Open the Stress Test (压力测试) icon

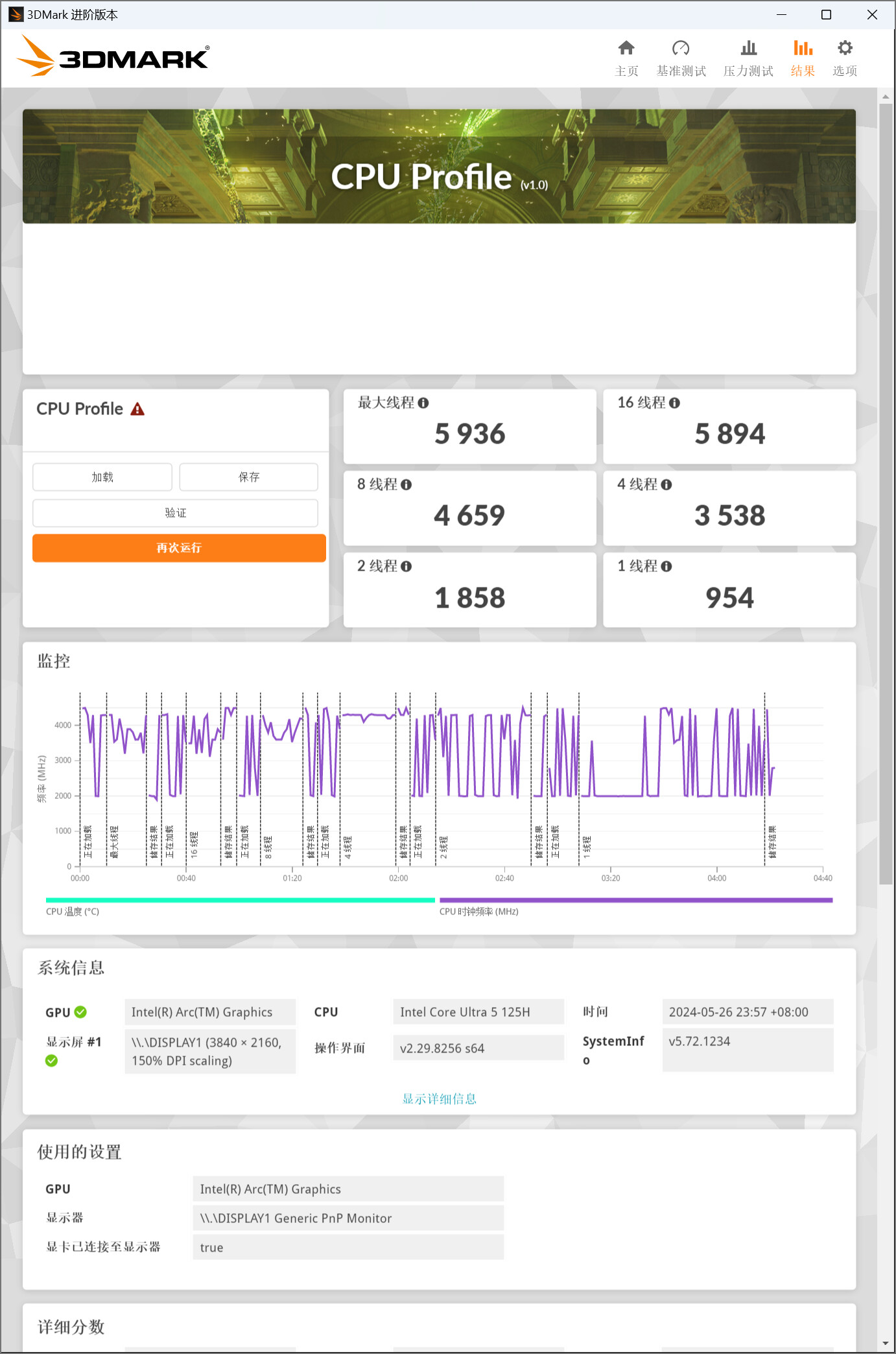(x=748, y=49)
